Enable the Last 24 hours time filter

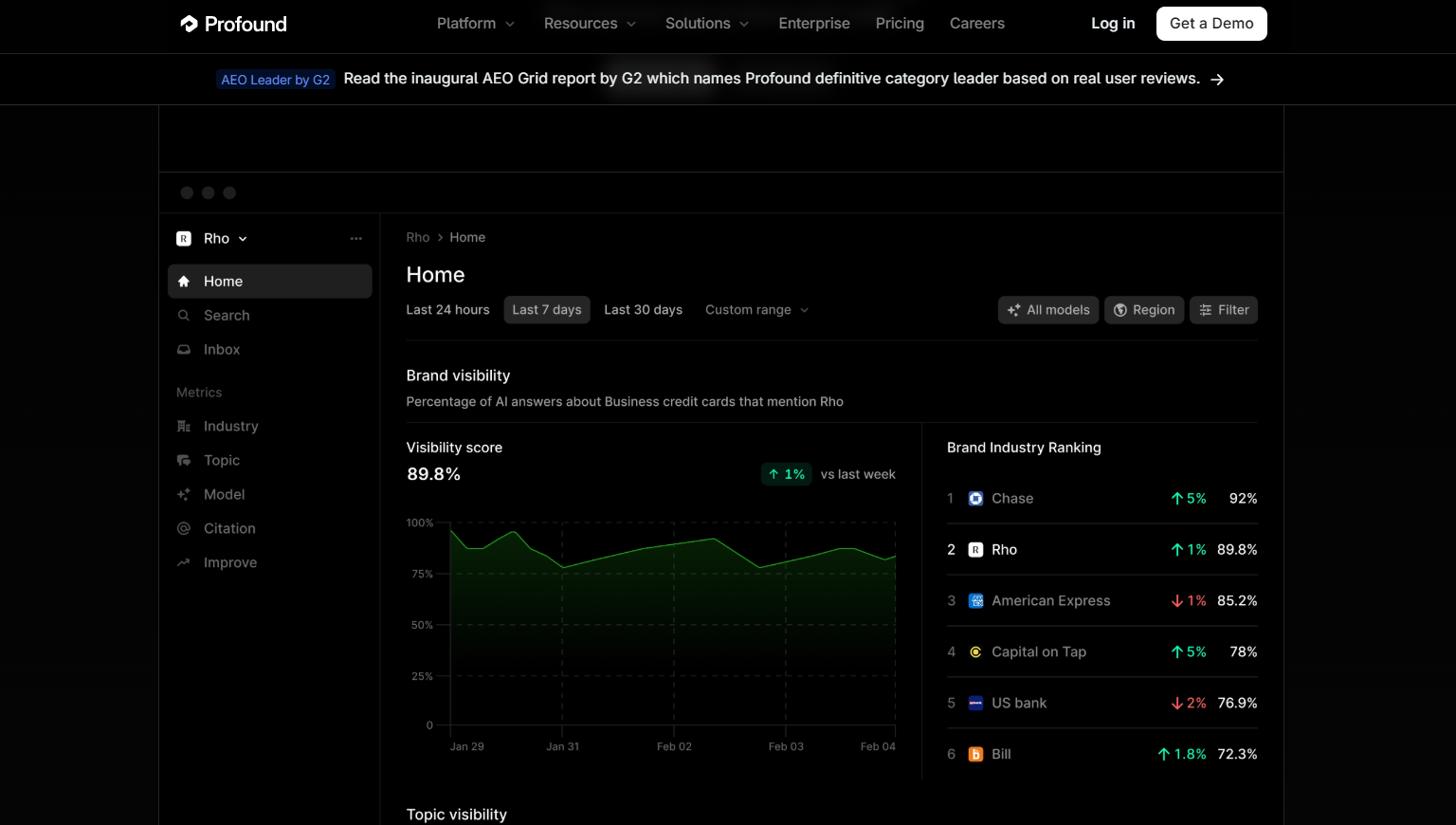(x=447, y=309)
